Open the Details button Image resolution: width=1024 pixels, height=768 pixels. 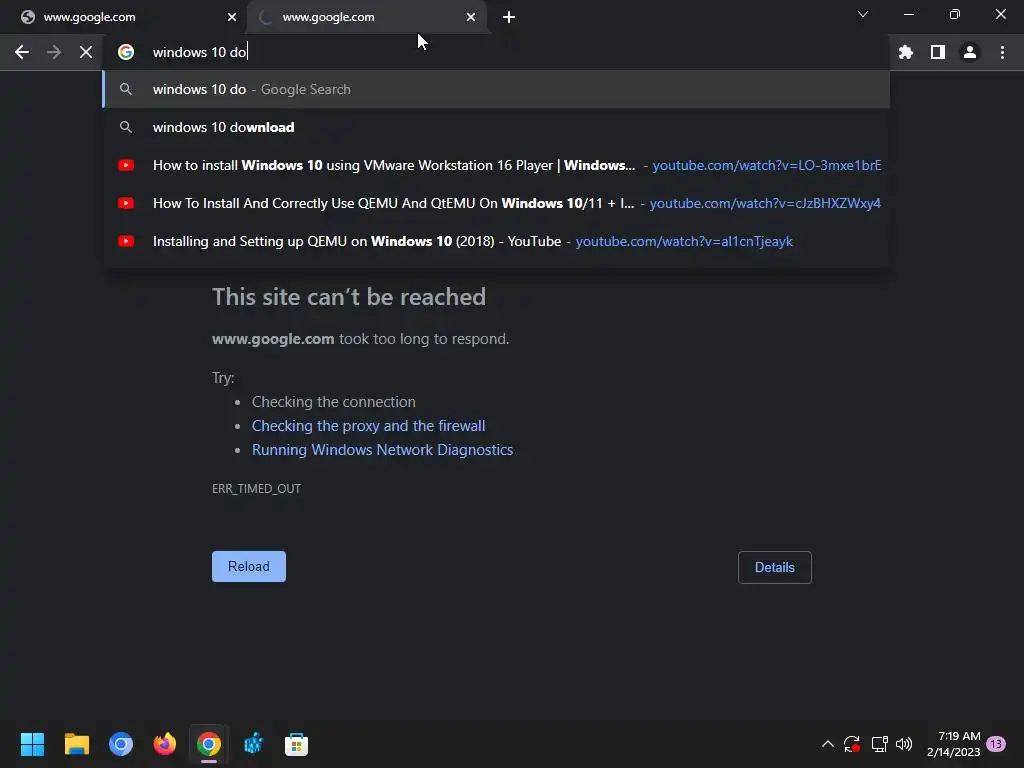tap(775, 567)
